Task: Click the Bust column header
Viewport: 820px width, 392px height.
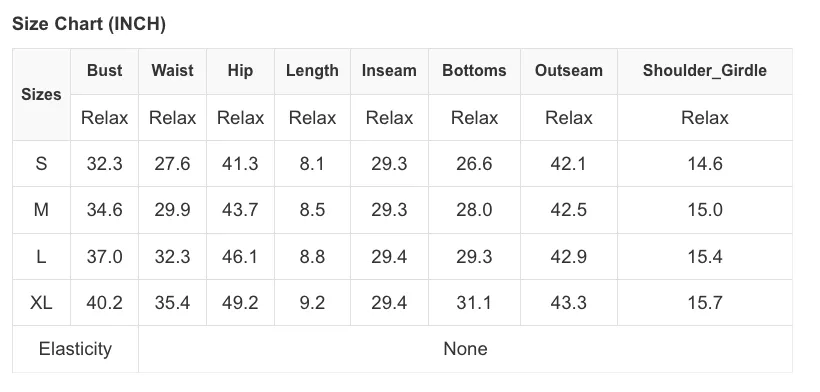Action: [x=105, y=71]
